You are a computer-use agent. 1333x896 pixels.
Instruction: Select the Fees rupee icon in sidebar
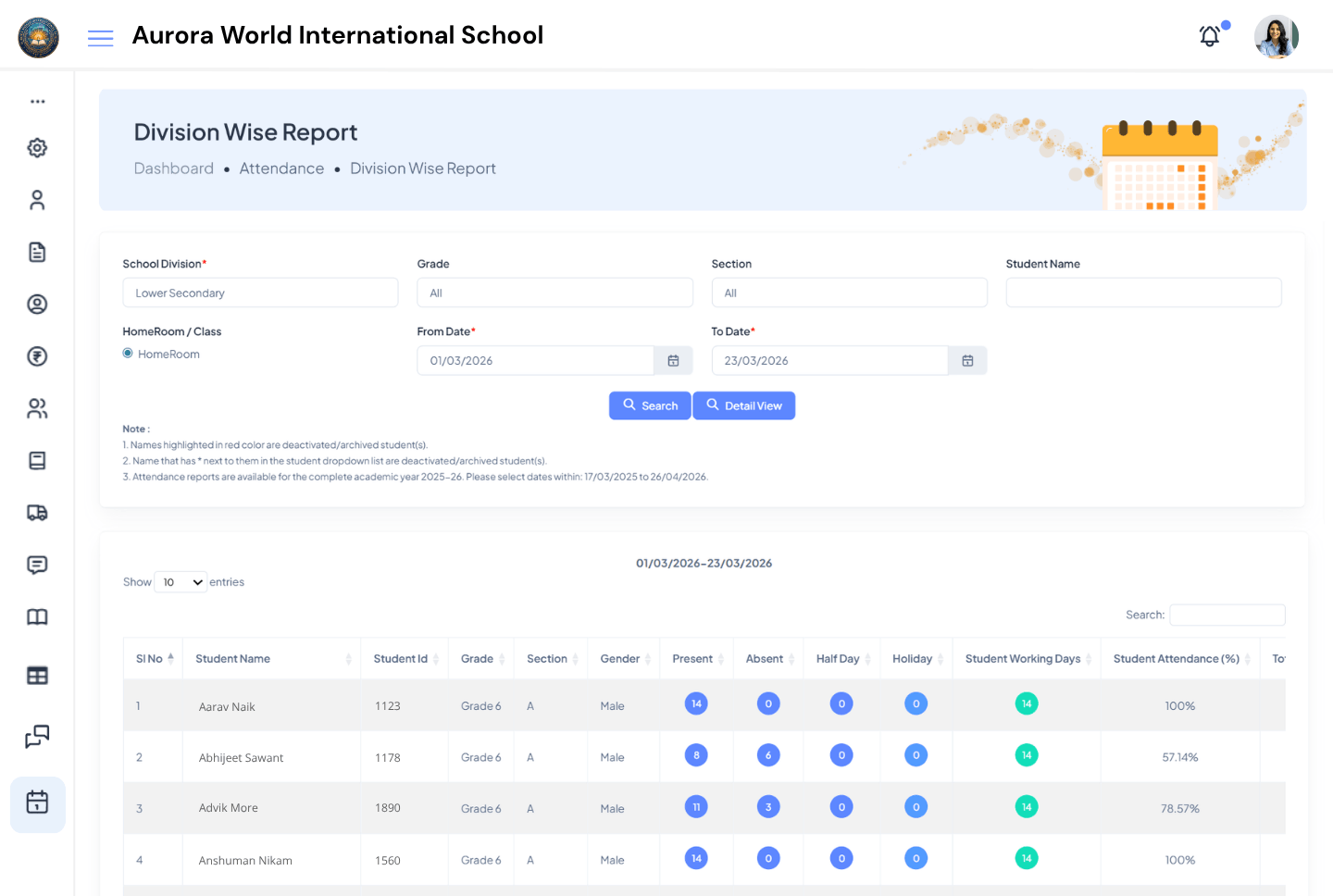[x=37, y=356]
